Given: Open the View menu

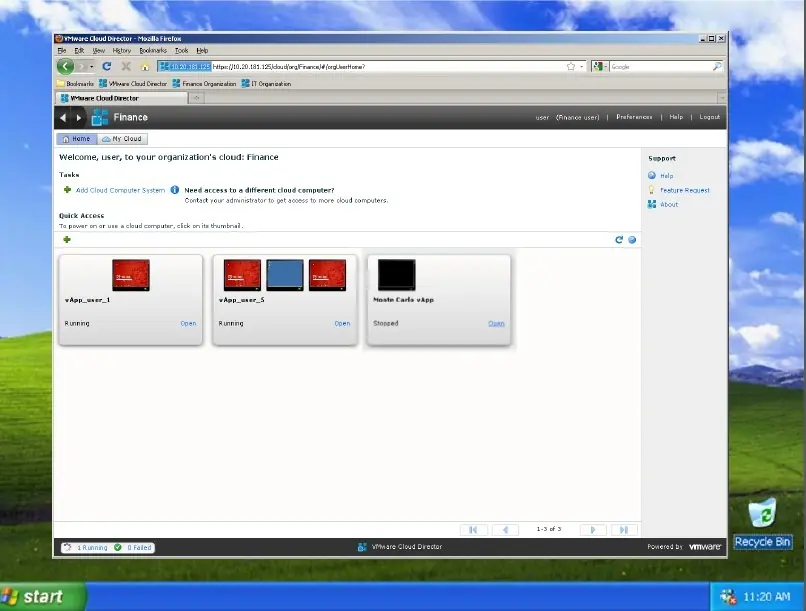Looking at the screenshot, I should click(x=98, y=50).
